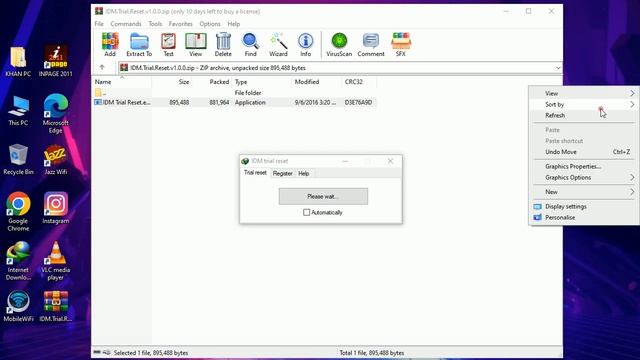Open the Options menu
This screenshot has height=360, width=640.
(210, 24)
